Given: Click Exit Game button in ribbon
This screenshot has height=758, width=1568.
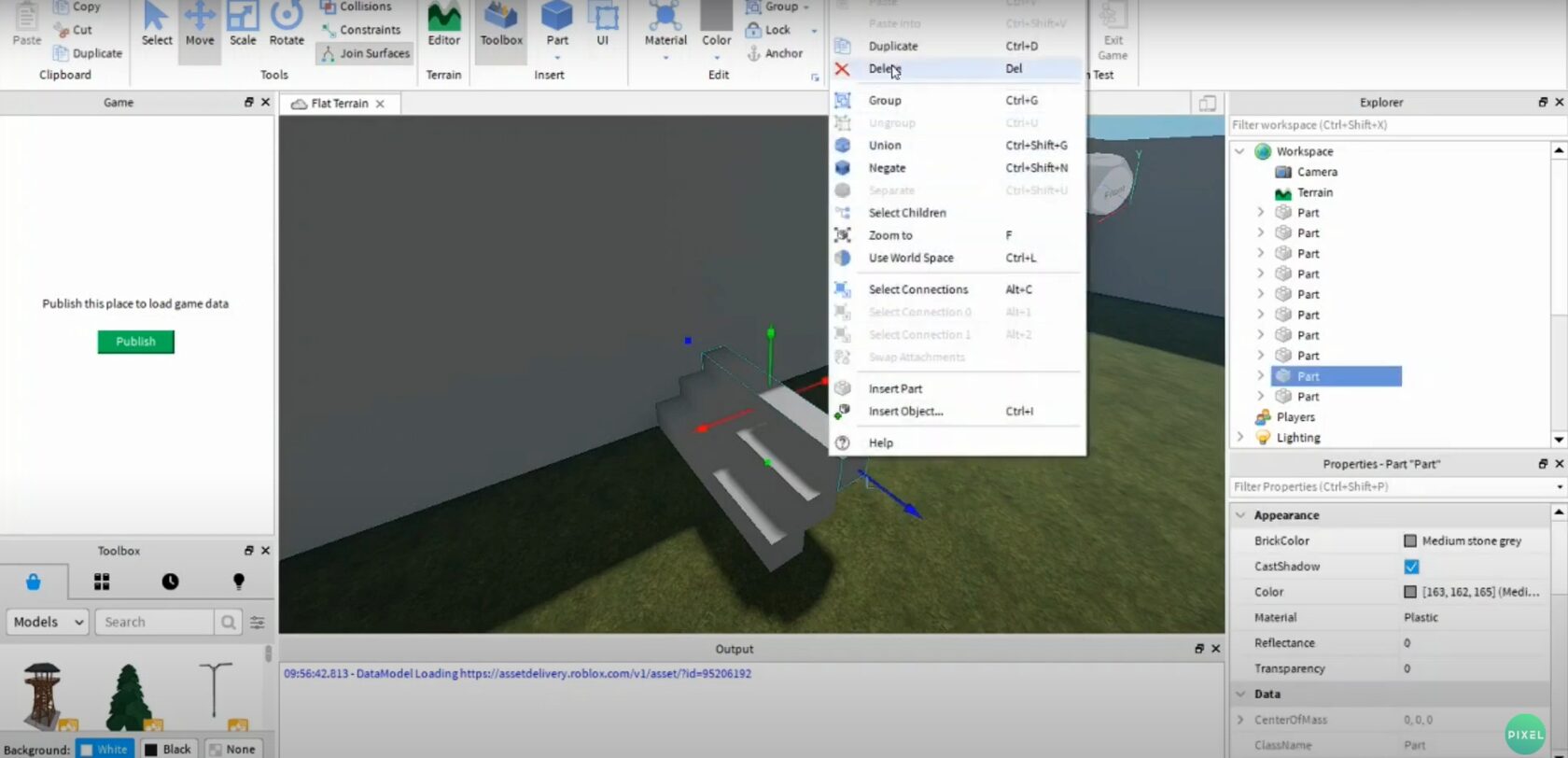Looking at the screenshot, I should (x=1113, y=33).
